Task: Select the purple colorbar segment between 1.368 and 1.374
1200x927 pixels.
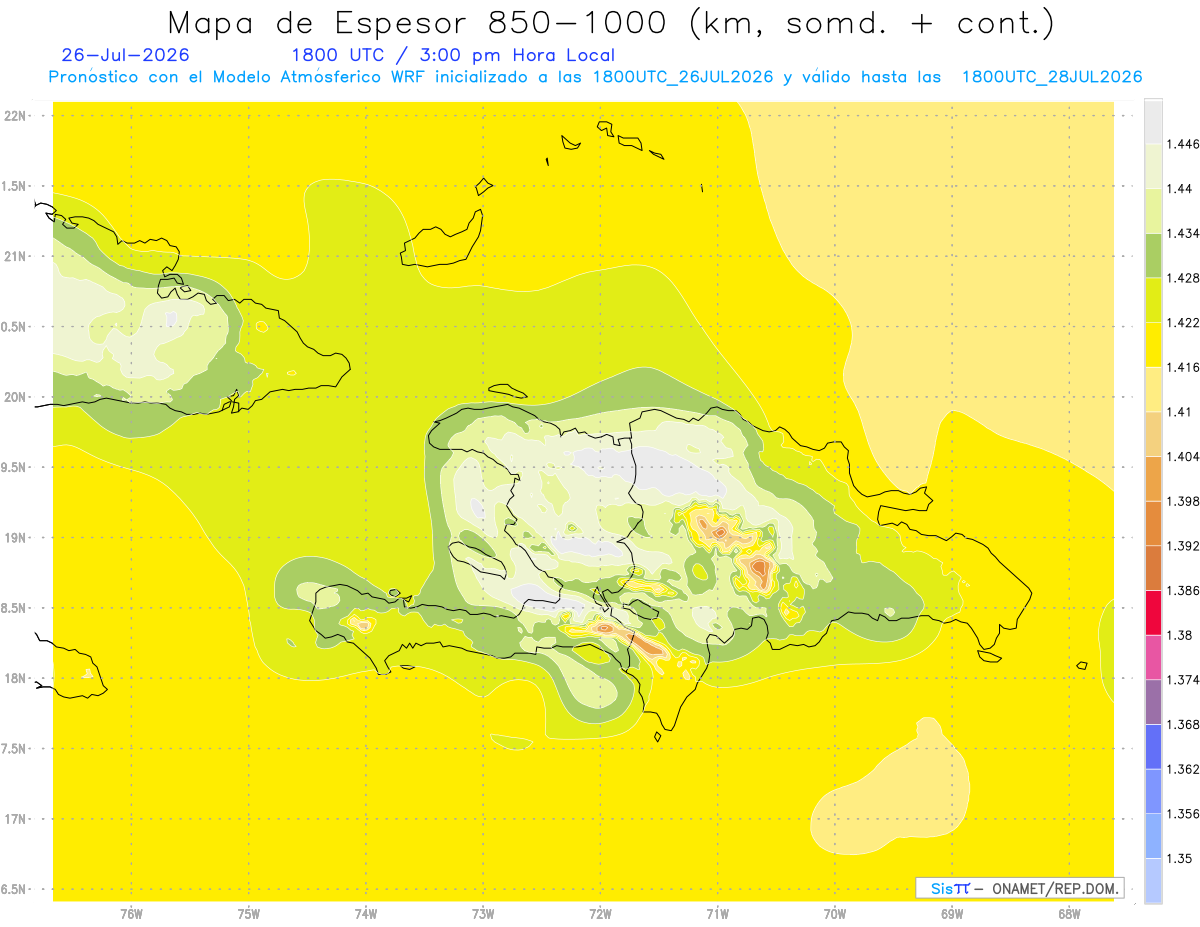Action: (x=1153, y=702)
